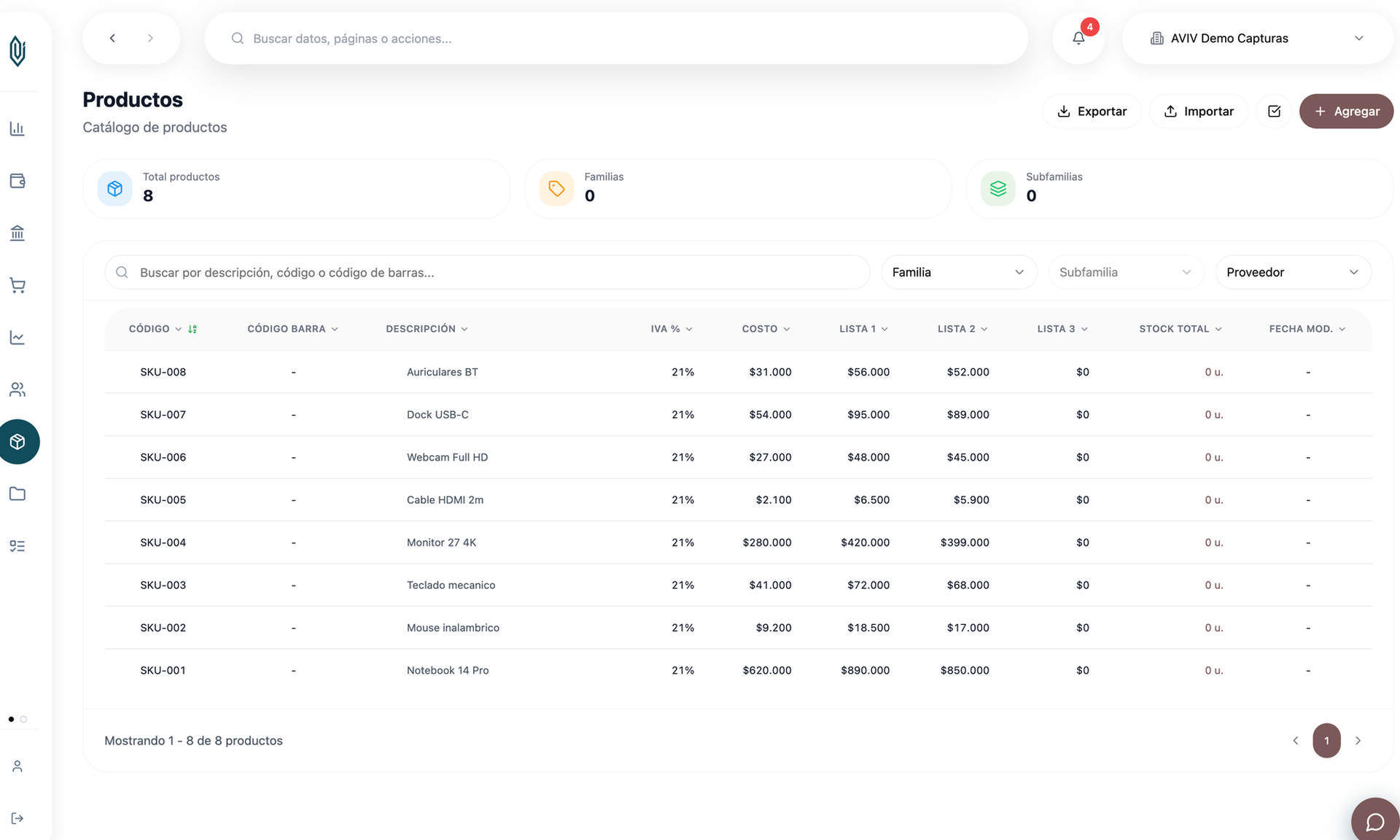1400x840 pixels.
Task: Open the AVIV Demo Capturas company selector
Action: point(1257,38)
